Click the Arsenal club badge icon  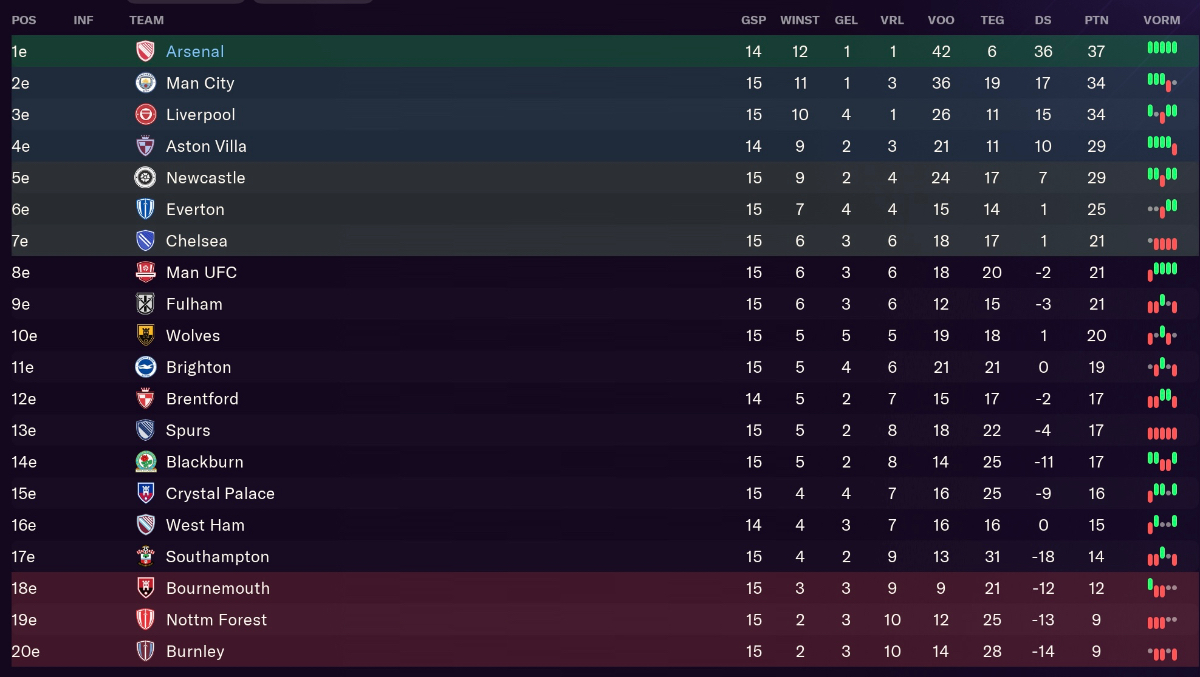146,51
